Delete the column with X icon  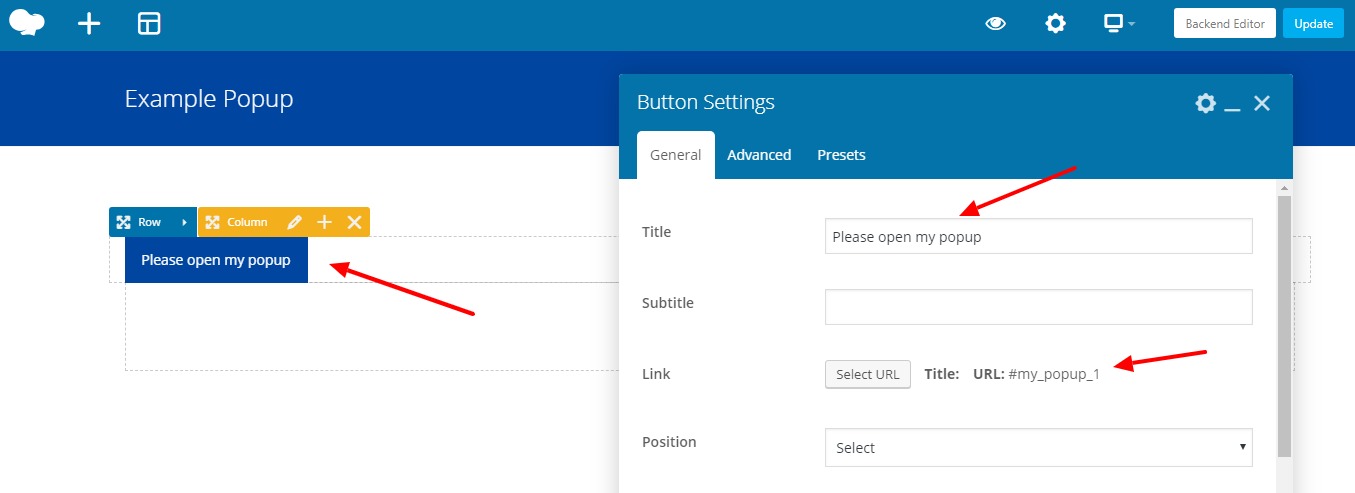(x=354, y=222)
